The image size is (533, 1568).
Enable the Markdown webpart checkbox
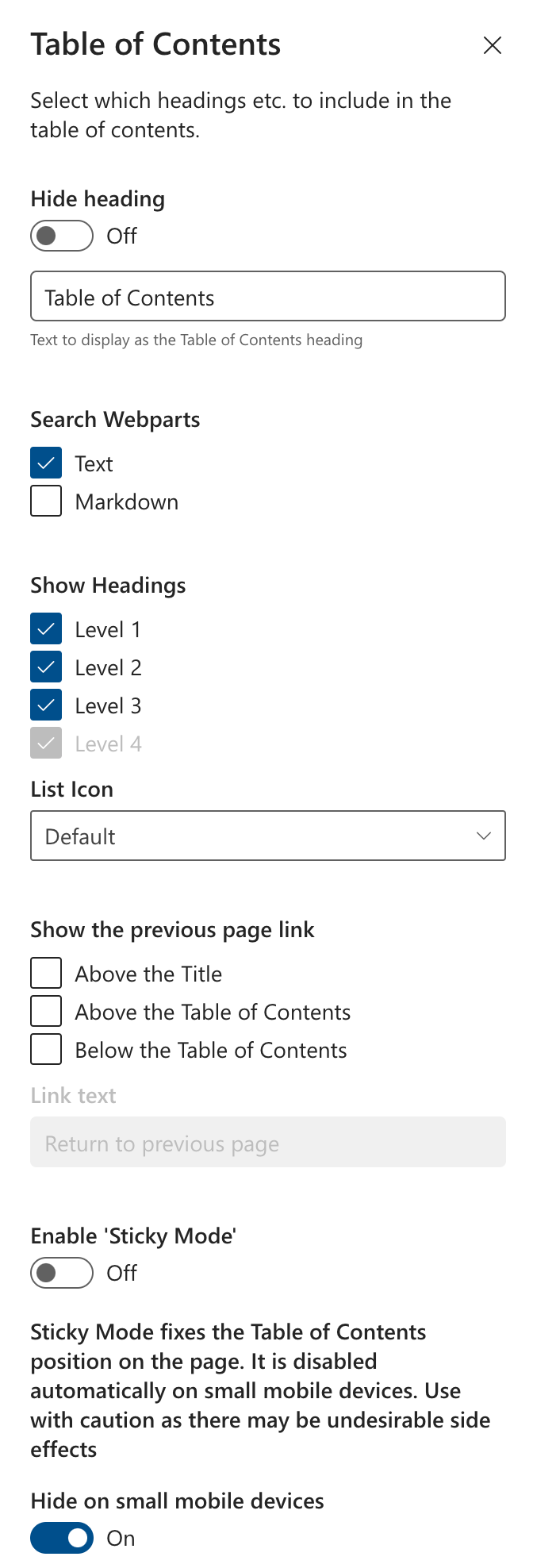(x=46, y=502)
